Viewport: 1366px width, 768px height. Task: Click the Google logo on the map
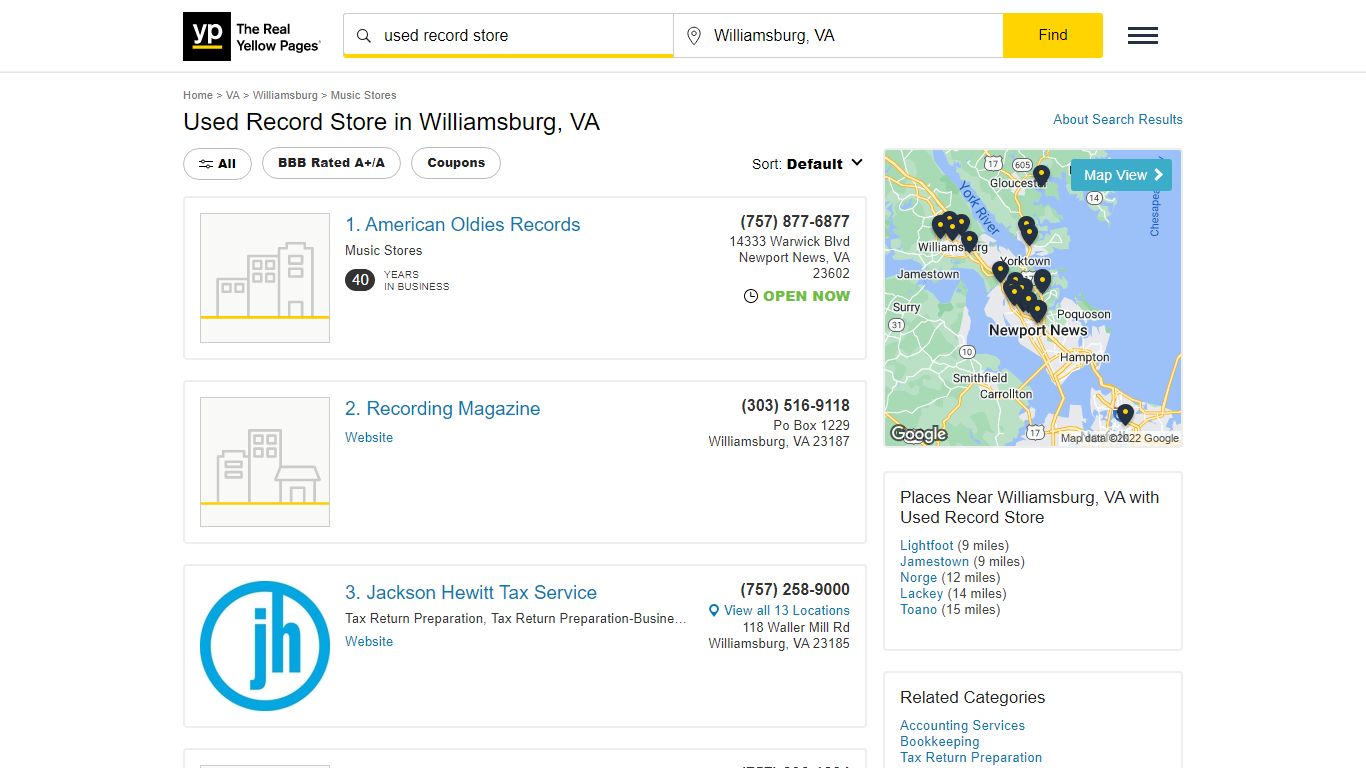click(x=918, y=434)
